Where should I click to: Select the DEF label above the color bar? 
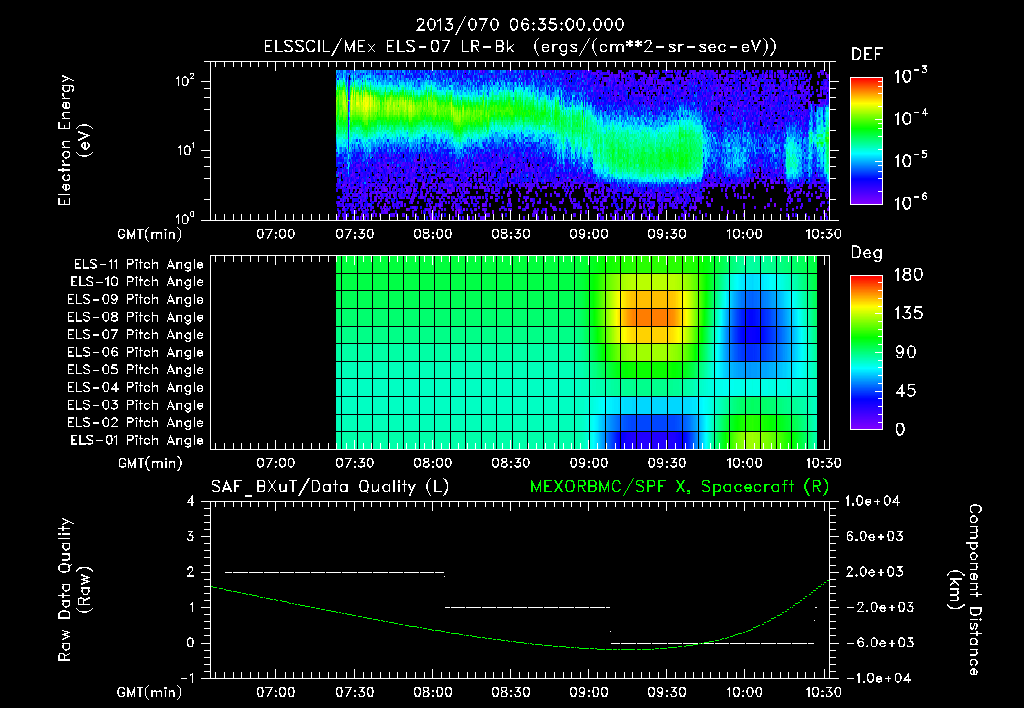(867, 55)
